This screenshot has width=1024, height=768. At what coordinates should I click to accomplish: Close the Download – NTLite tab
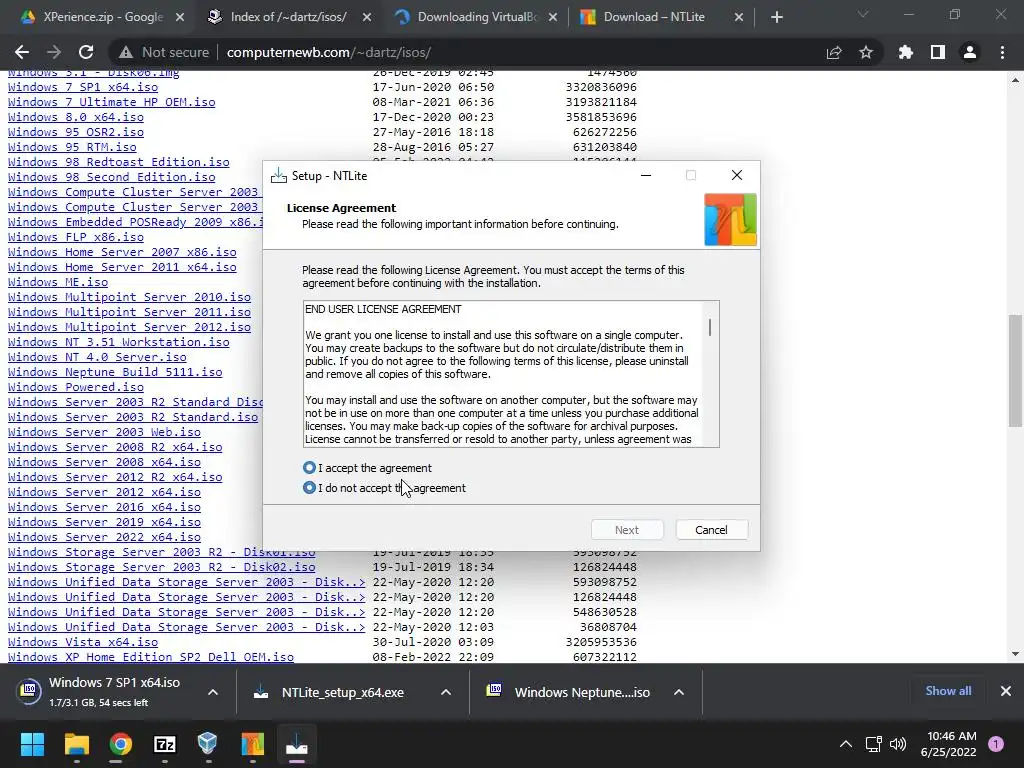point(739,18)
